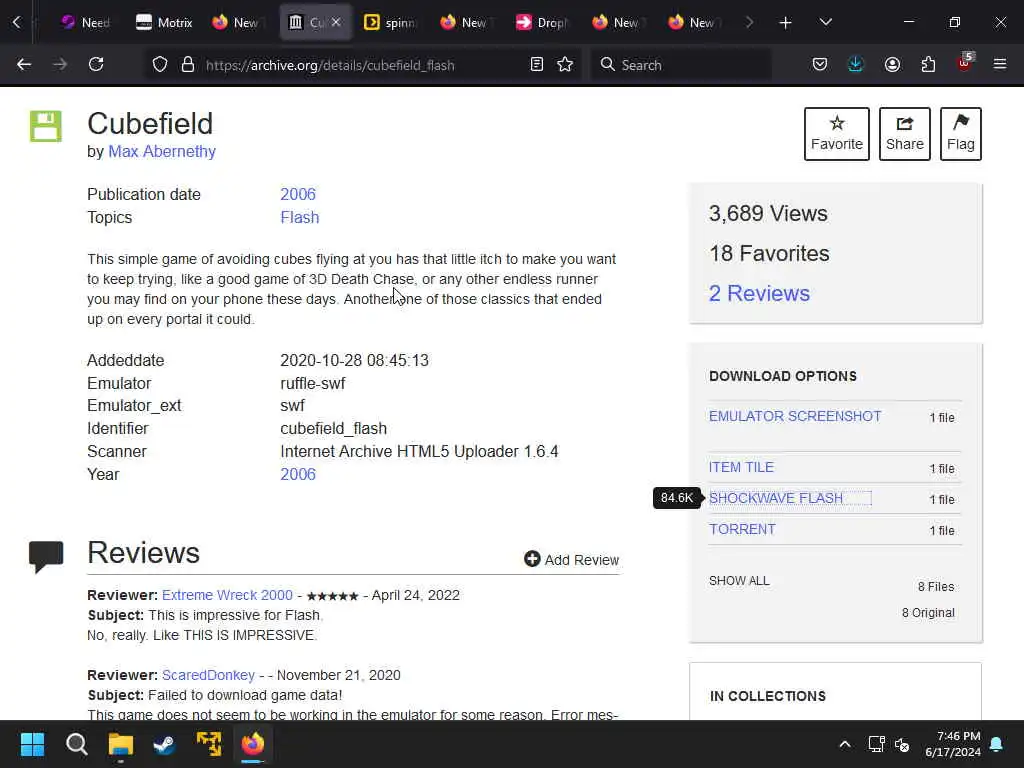Click the Favorite button

click(x=837, y=134)
